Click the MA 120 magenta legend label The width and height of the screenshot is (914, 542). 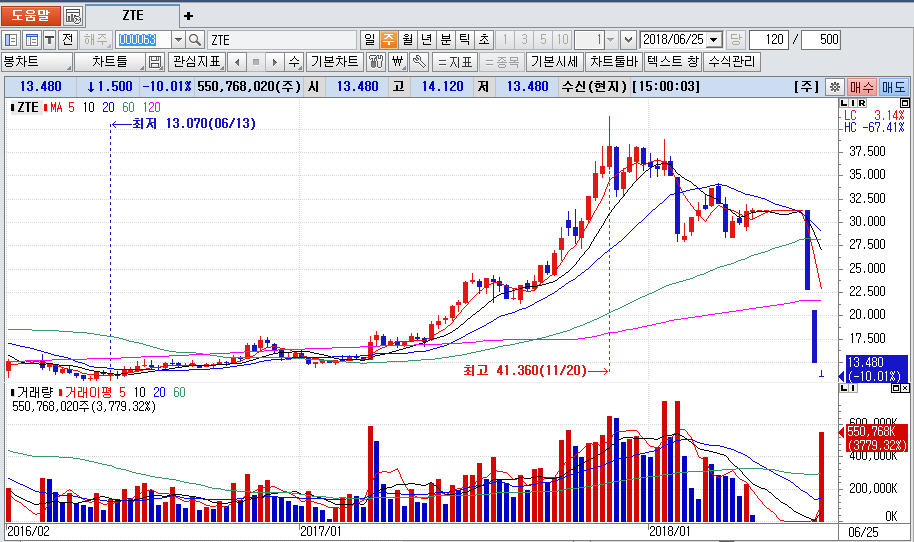(152, 107)
